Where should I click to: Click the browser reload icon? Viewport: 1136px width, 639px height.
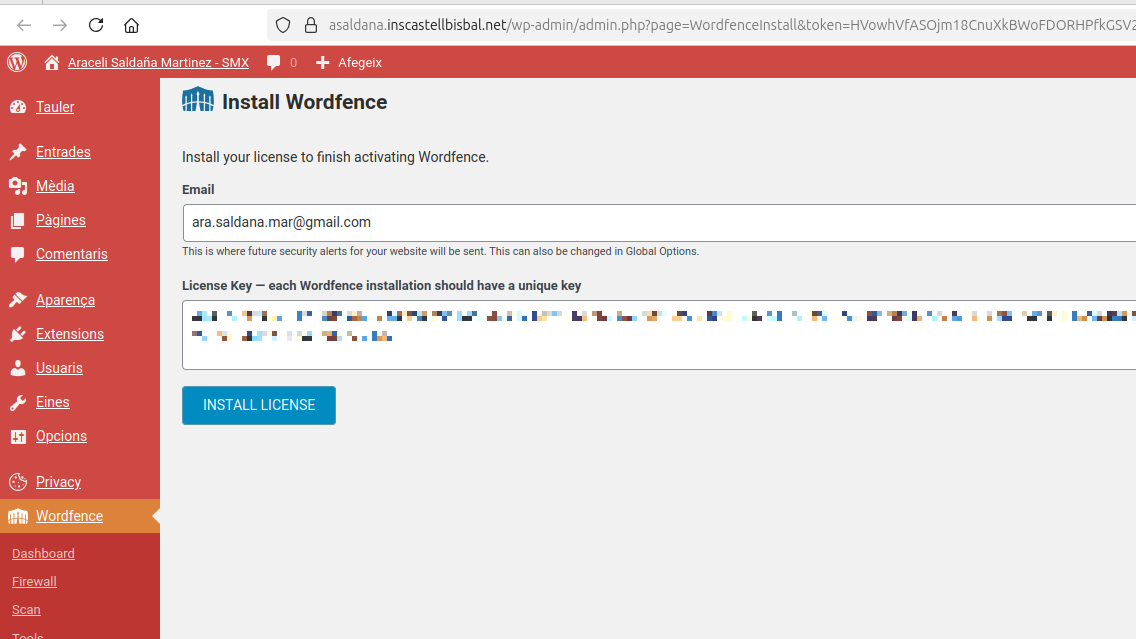(96, 25)
